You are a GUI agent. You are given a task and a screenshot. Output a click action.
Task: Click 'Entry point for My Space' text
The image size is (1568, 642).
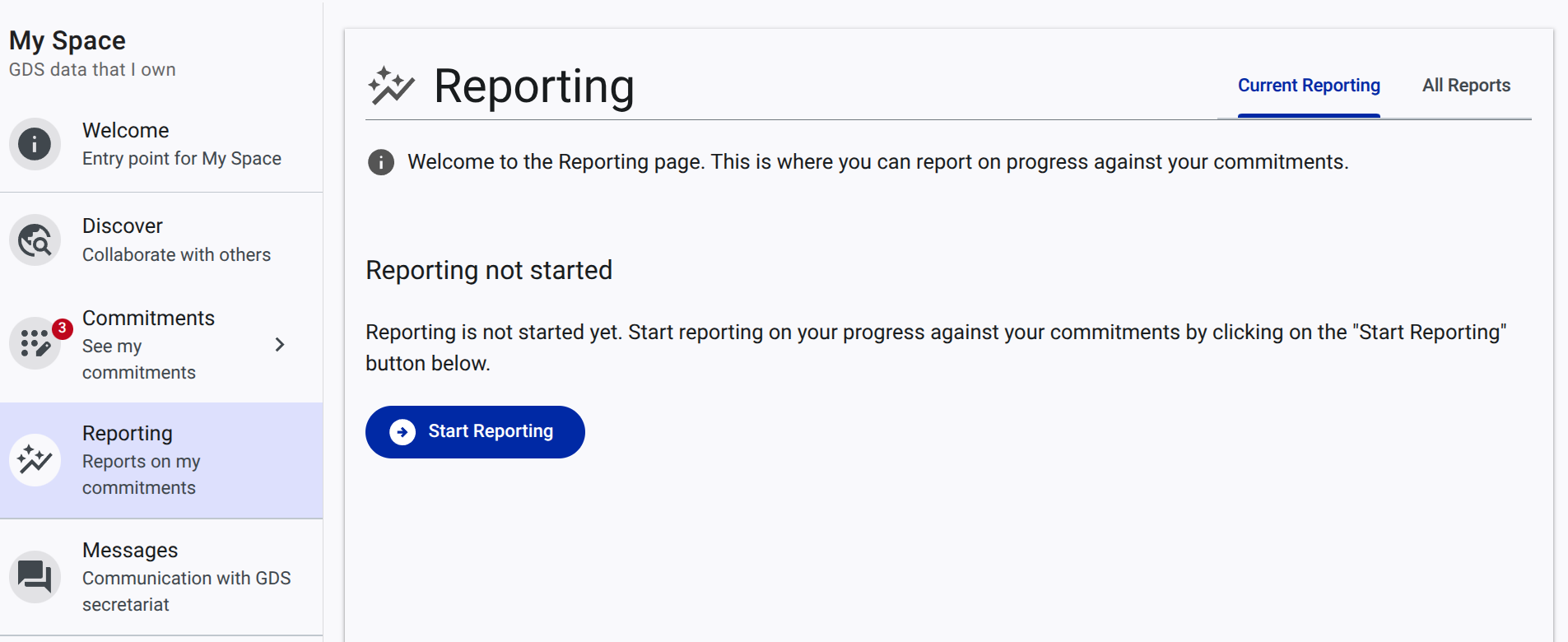[182, 159]
